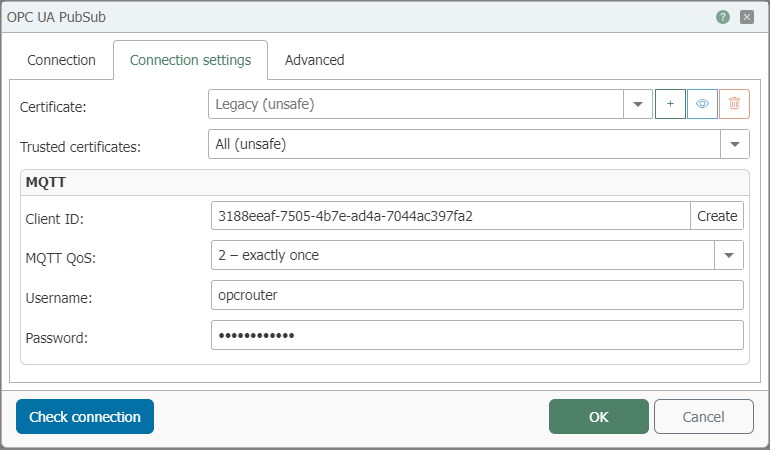Add a new certificate with plus icon
Viewport: 770px width, 450px height.
point(670,104)
